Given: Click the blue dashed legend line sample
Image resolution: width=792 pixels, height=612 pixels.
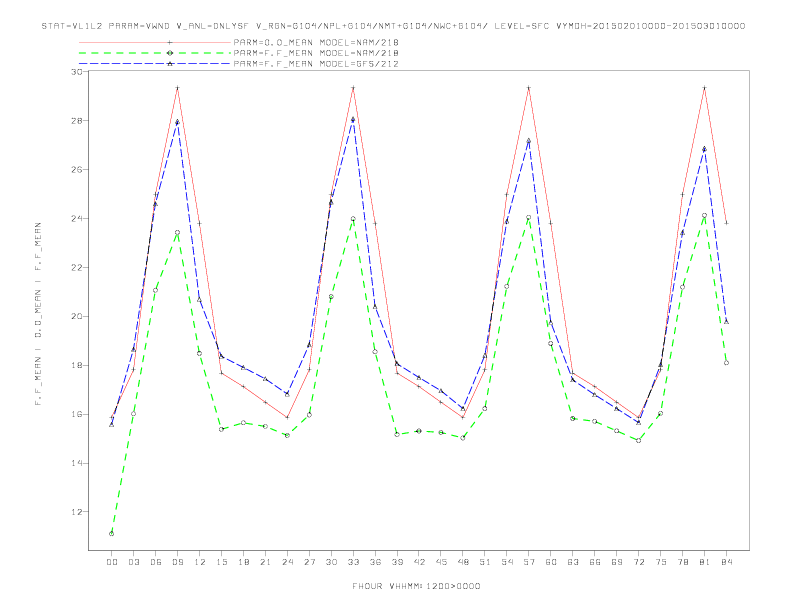Looking at the screenshot, I should pos(155,64).
